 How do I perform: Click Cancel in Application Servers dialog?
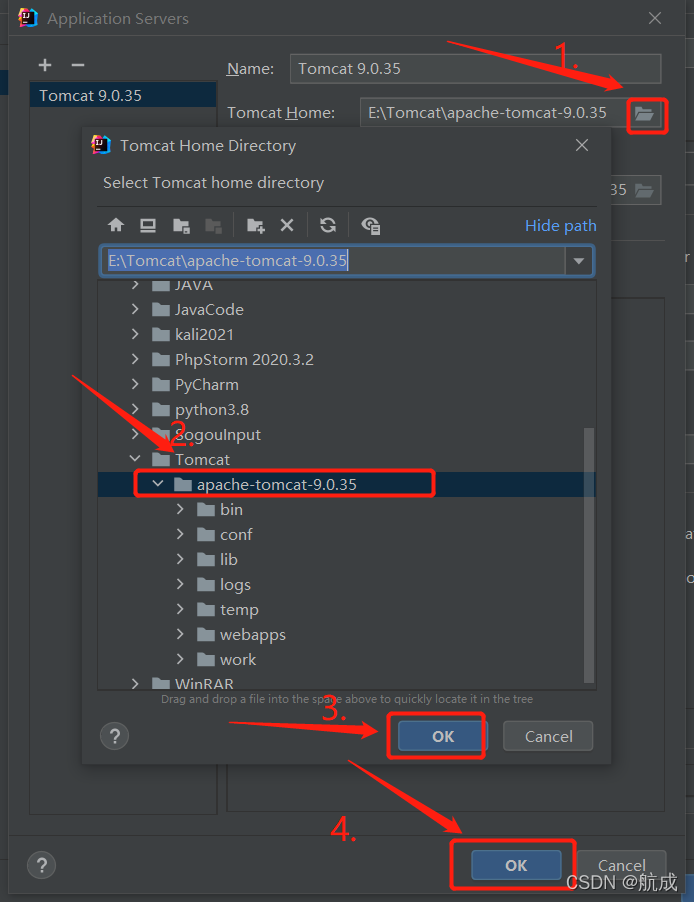pos(621,865)
